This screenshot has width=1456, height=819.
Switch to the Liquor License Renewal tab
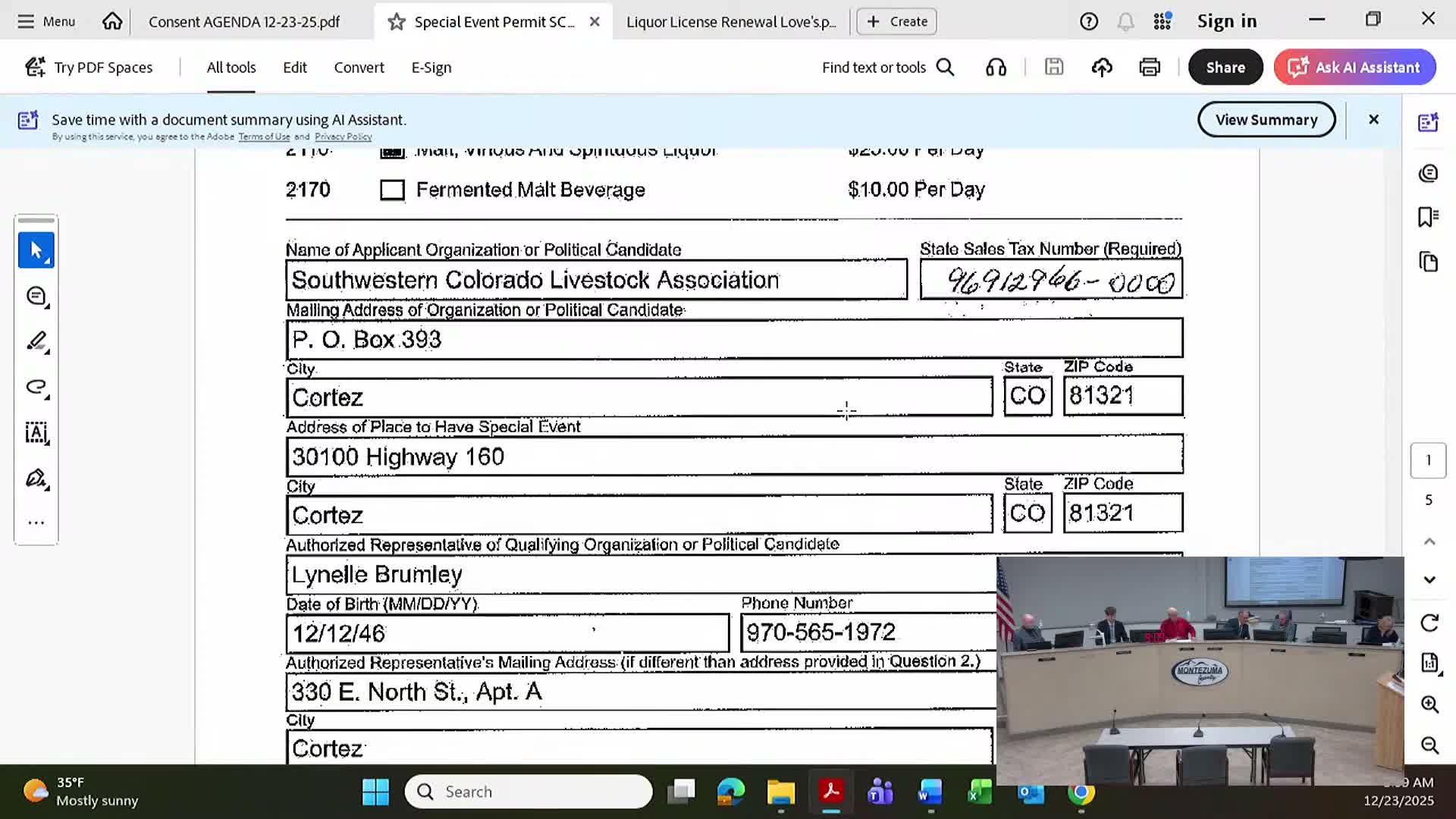730,21
